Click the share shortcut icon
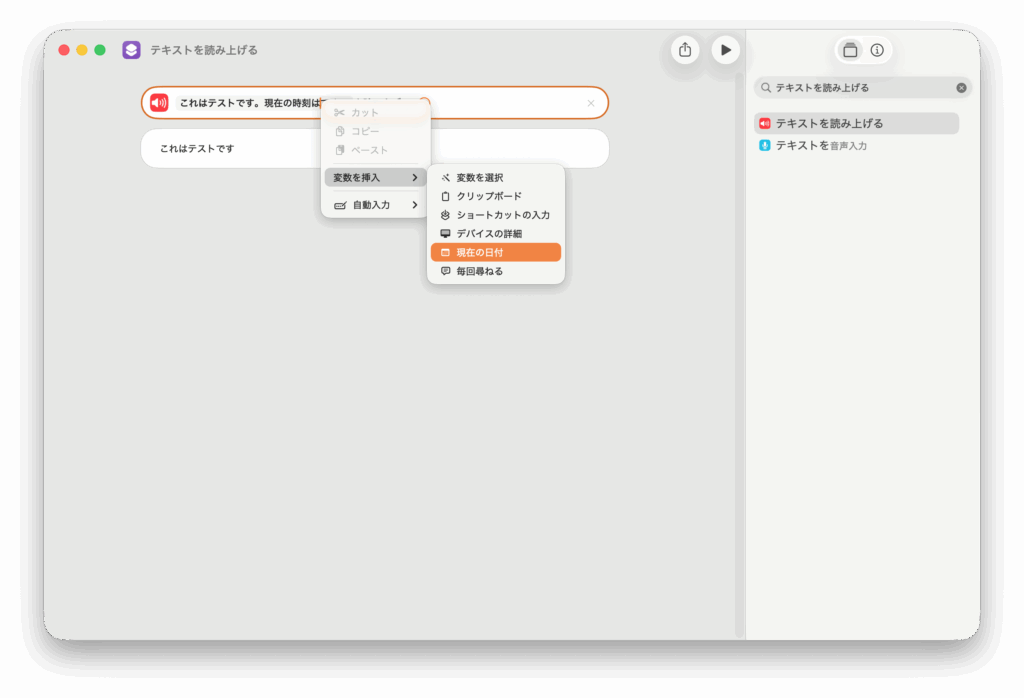1024x698 pixels. 685,50
